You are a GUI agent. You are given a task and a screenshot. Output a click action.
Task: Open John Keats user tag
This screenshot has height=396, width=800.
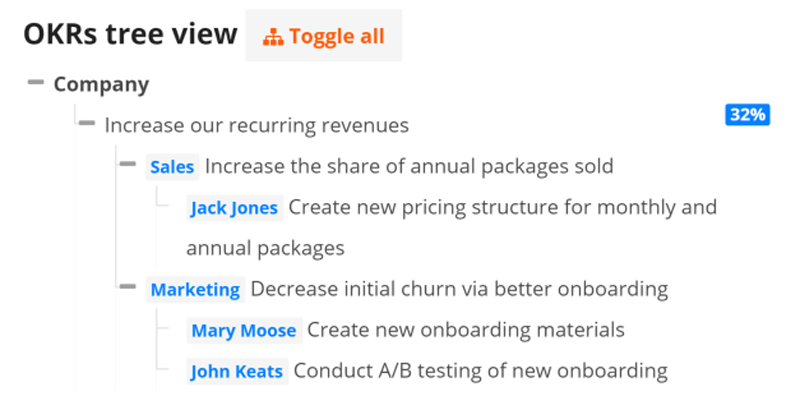click(237, 371)
